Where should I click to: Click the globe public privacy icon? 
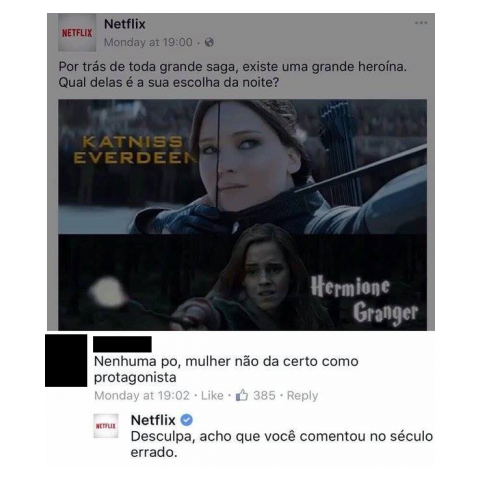[x=209, y=42]
